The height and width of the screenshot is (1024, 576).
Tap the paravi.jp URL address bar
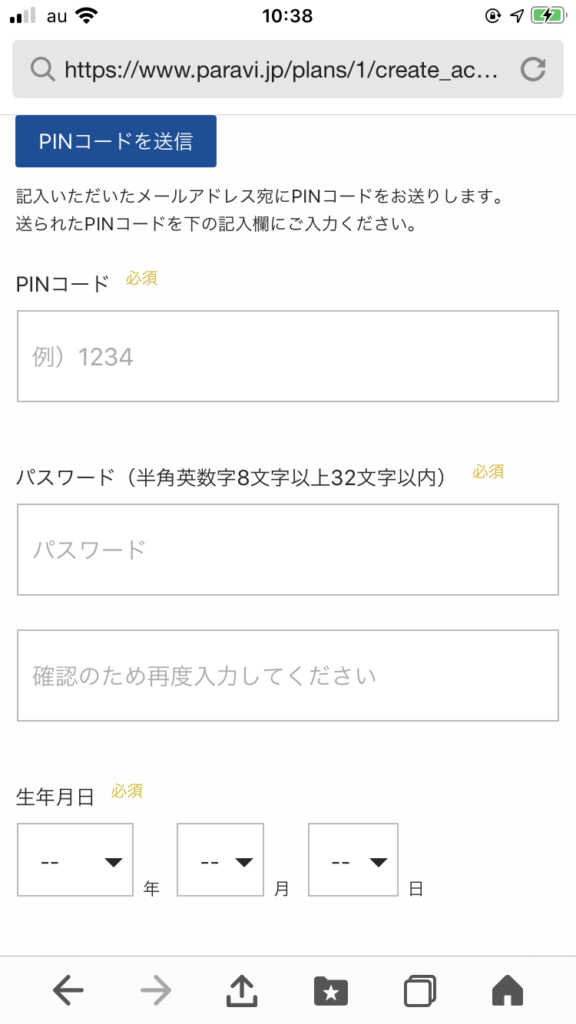click(x=288, y=69)
